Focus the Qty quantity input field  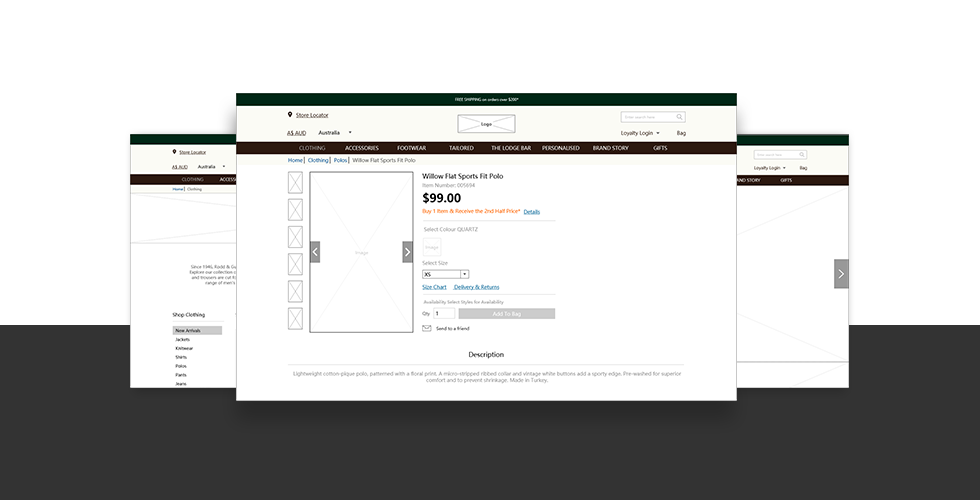pyautogui.click(x=444, y=313)
